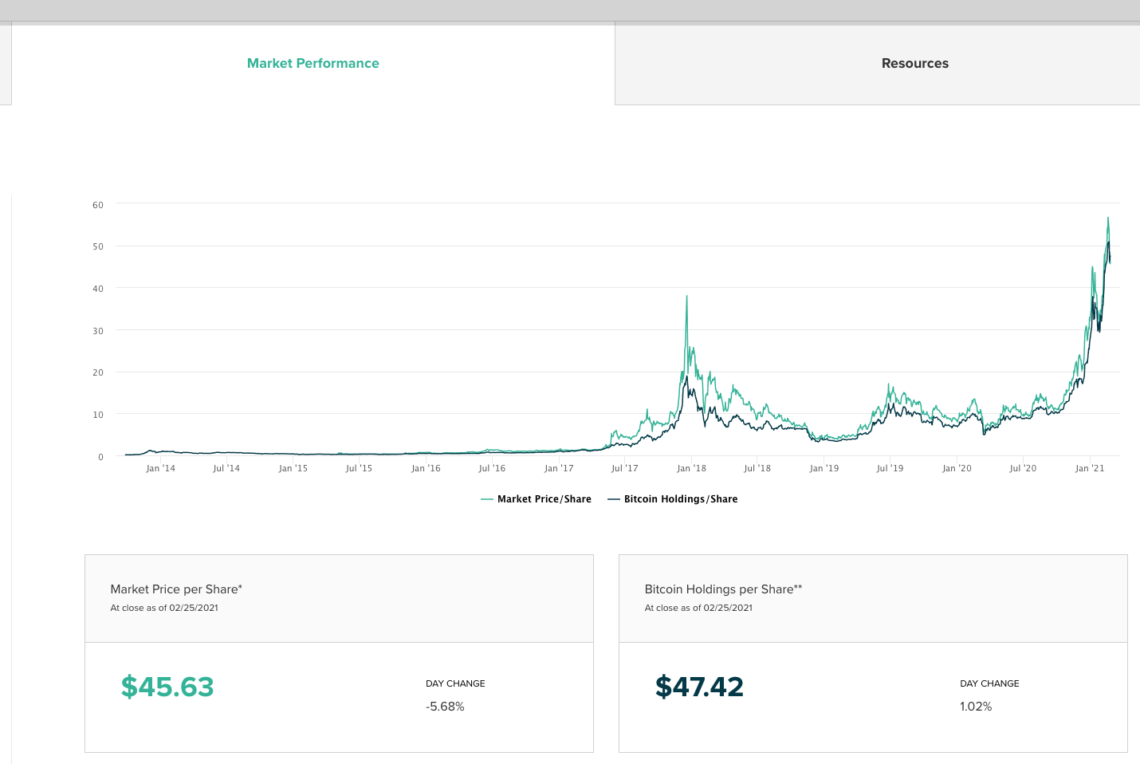Click the Jan '14 x-axis label
The width and height of the screenshot is (1140, 764).
click(160, 468)
